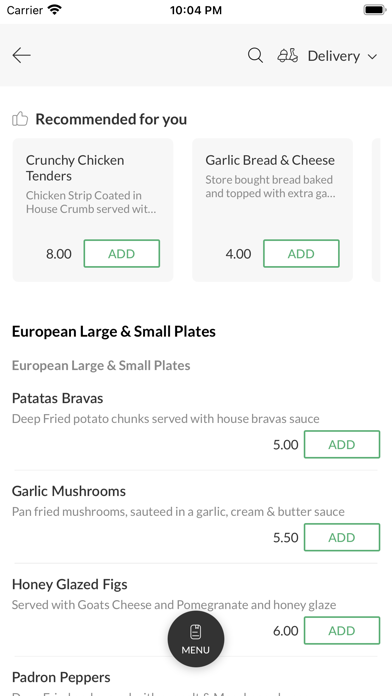Tap the battery icon in status bar
The image size is (392, 696).
coord(374,10)
